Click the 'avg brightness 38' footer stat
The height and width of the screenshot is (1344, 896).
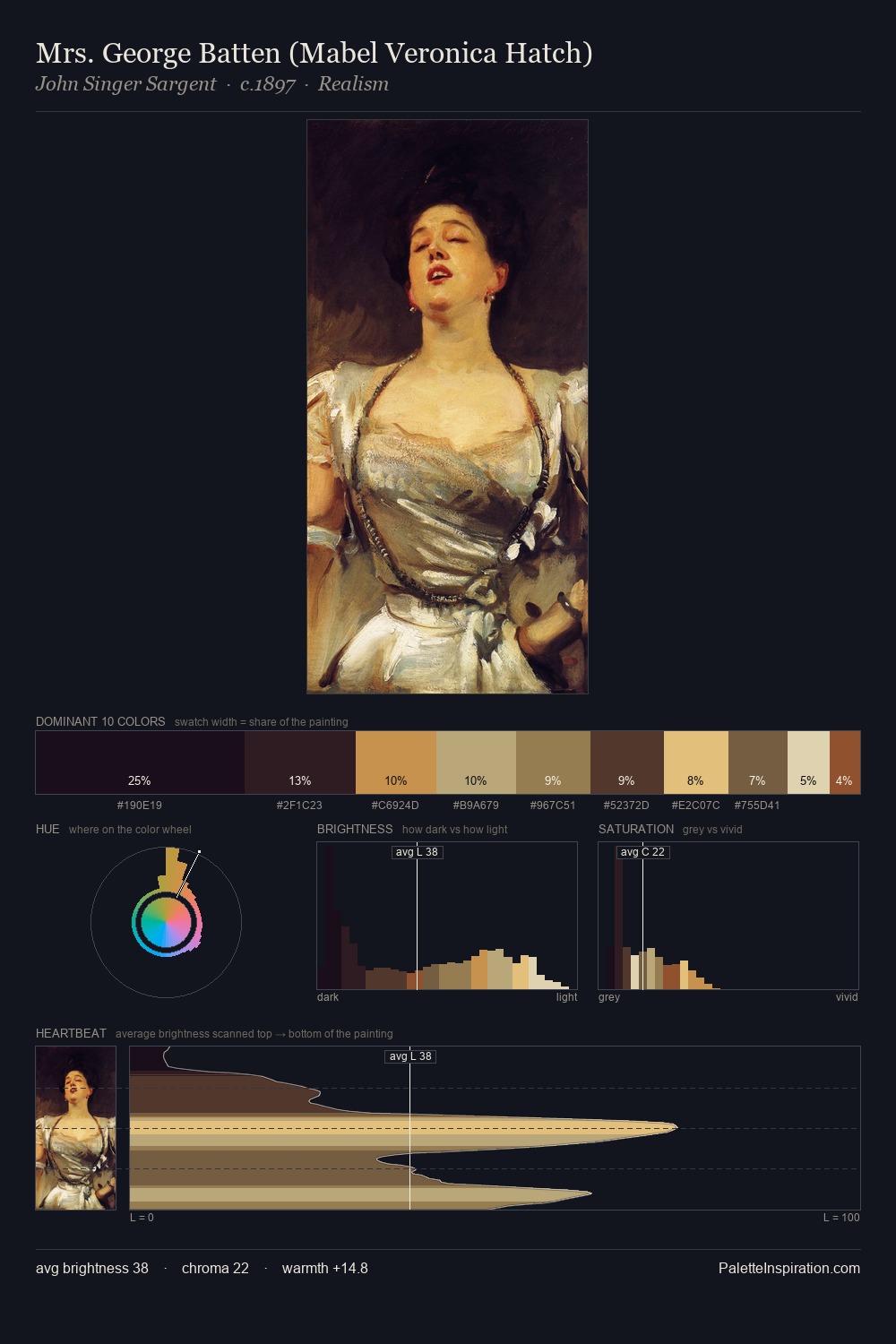[x=92, y=1268]
